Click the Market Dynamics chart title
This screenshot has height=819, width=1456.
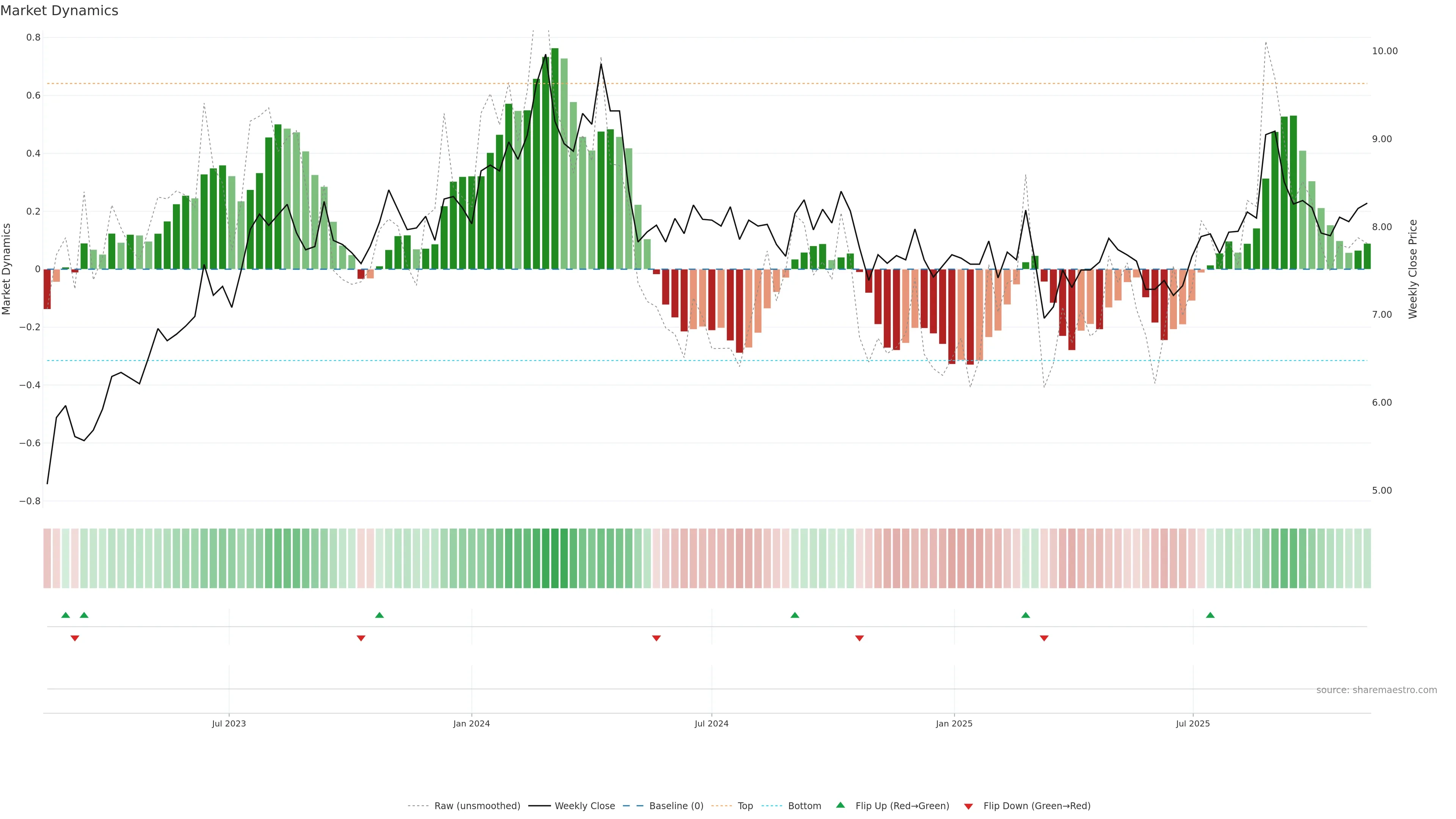60,11
